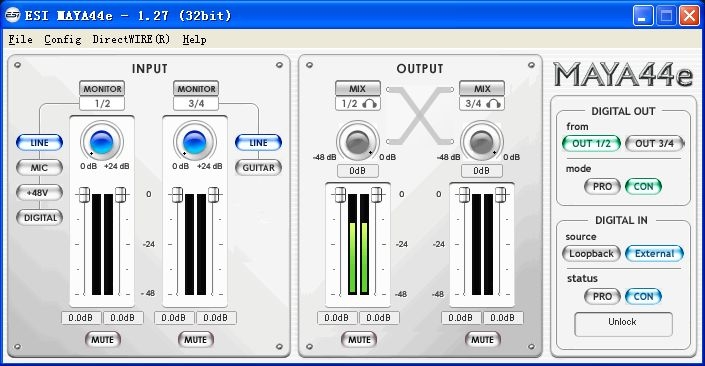Enable +48V phantom power

[x=39, y=192]
